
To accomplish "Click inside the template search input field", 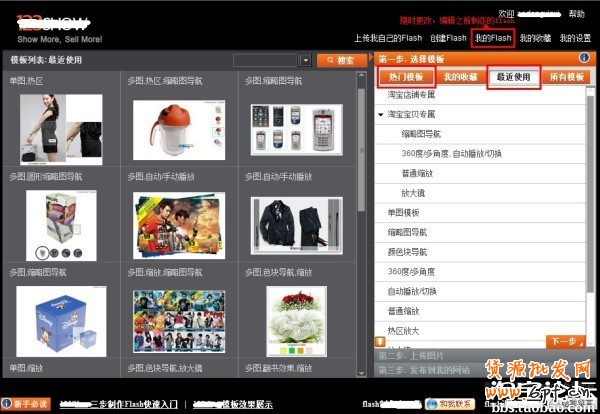I will coord(264,61).
